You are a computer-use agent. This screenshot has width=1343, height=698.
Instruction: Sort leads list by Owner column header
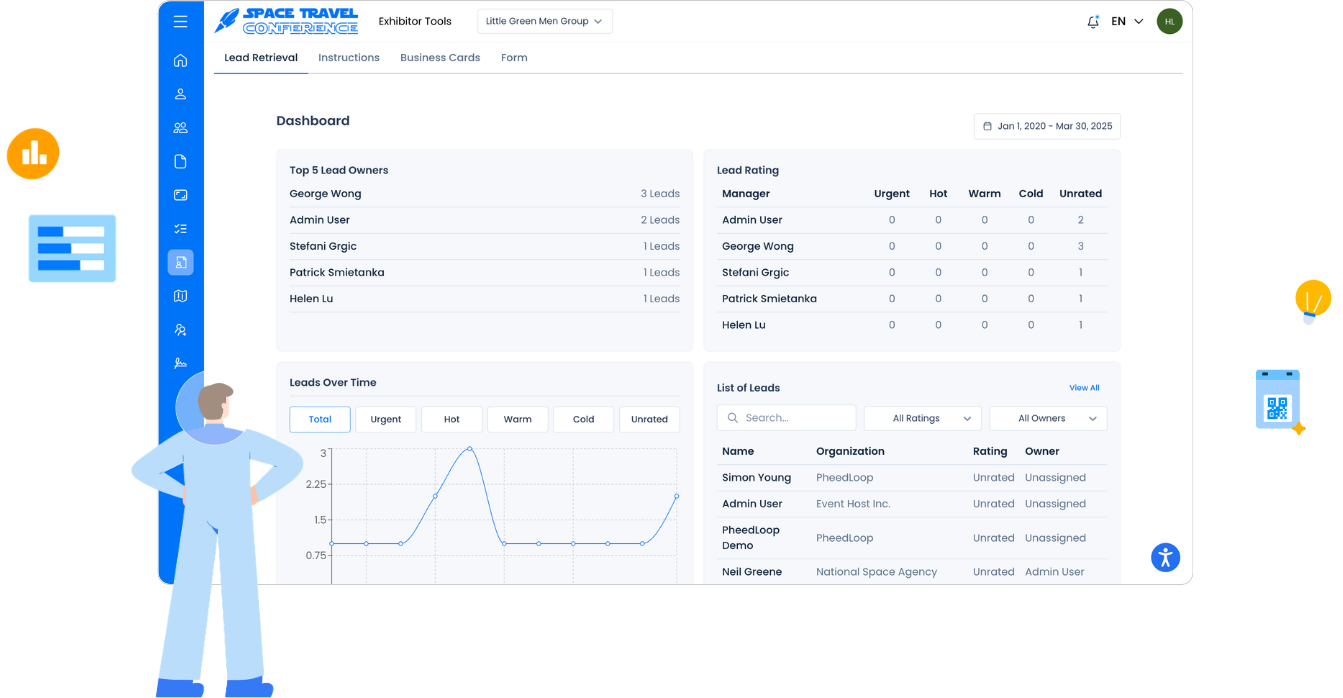click(x=1042, y=451)
